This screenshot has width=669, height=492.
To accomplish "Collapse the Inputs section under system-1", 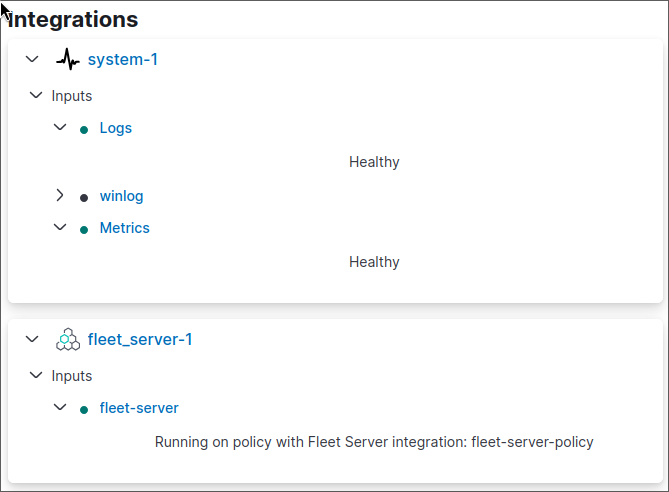I will [x=36, y=95].
